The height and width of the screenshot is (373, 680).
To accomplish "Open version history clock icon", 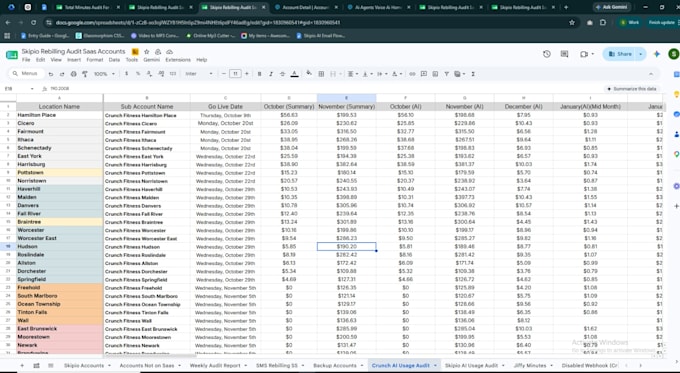I will (x=546, y=54).
